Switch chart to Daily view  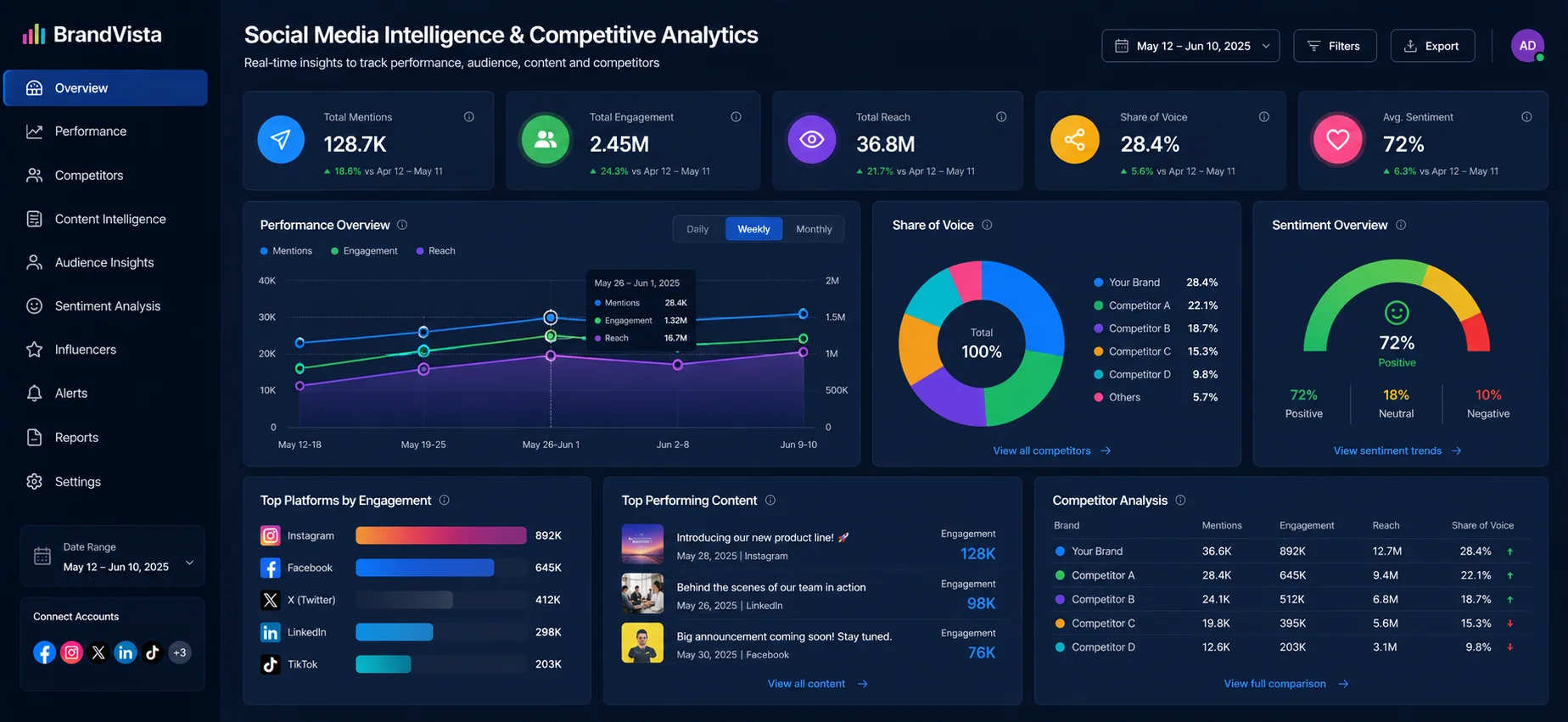(x=697, y=229)
